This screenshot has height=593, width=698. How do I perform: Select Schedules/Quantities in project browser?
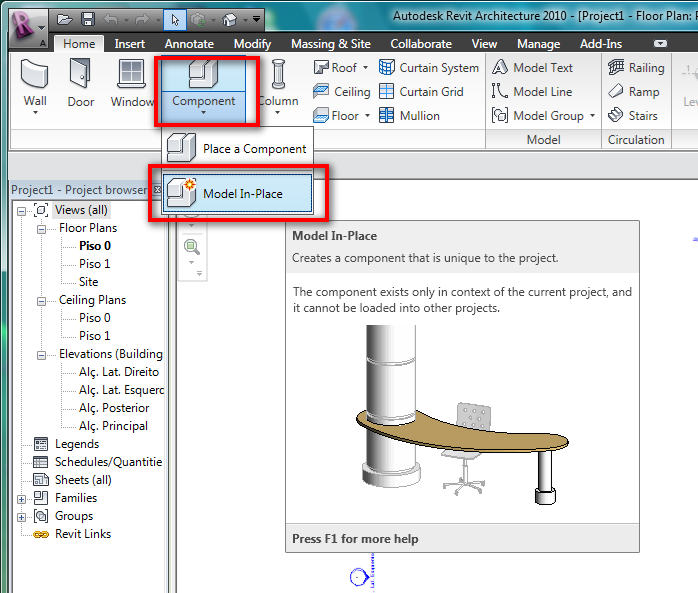pos(108,462)
